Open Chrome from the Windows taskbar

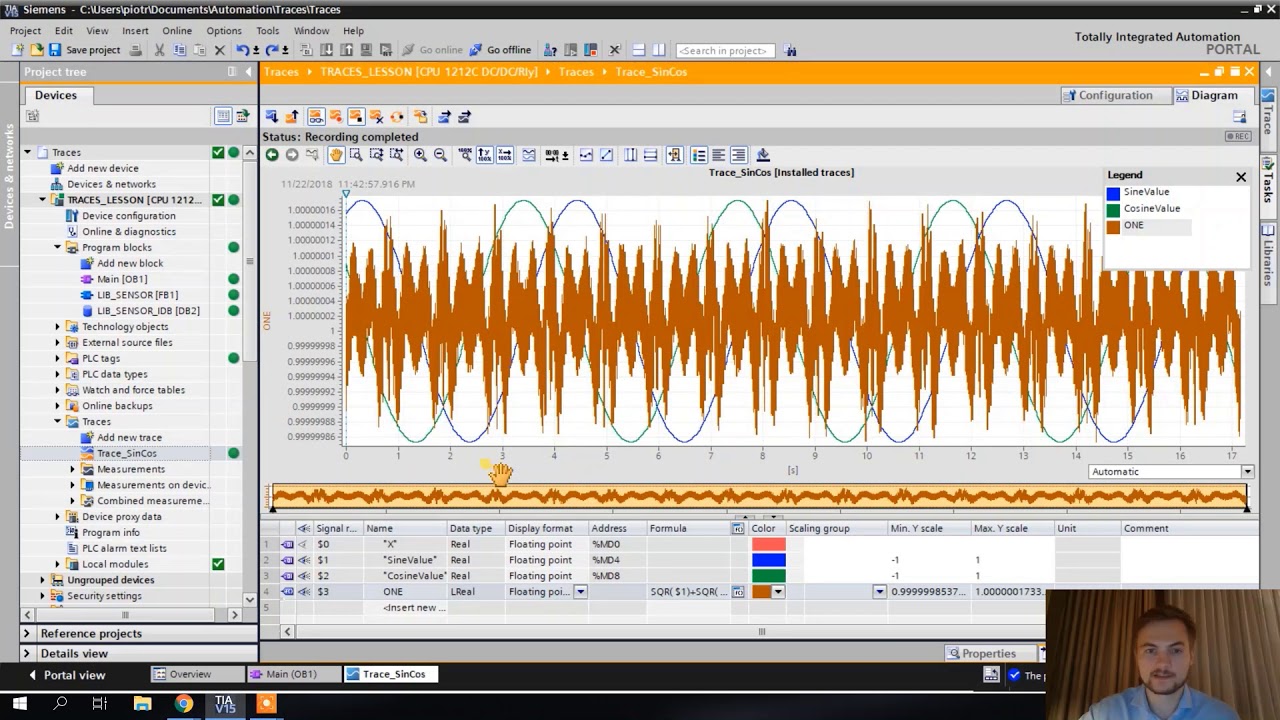pos(183,704)
